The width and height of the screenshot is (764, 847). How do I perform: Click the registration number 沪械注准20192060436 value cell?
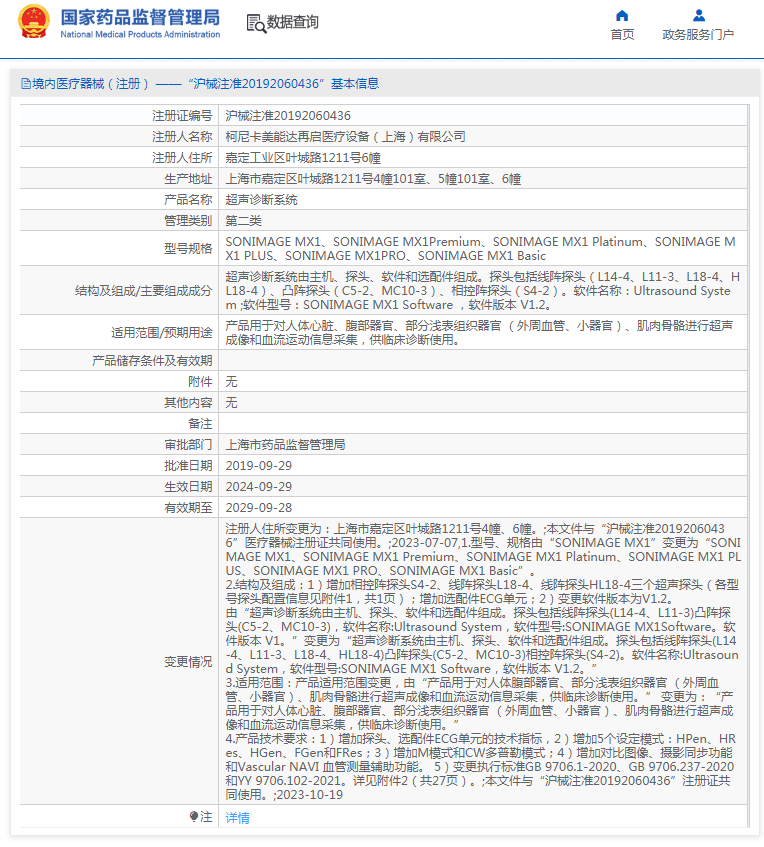[288, 116]
